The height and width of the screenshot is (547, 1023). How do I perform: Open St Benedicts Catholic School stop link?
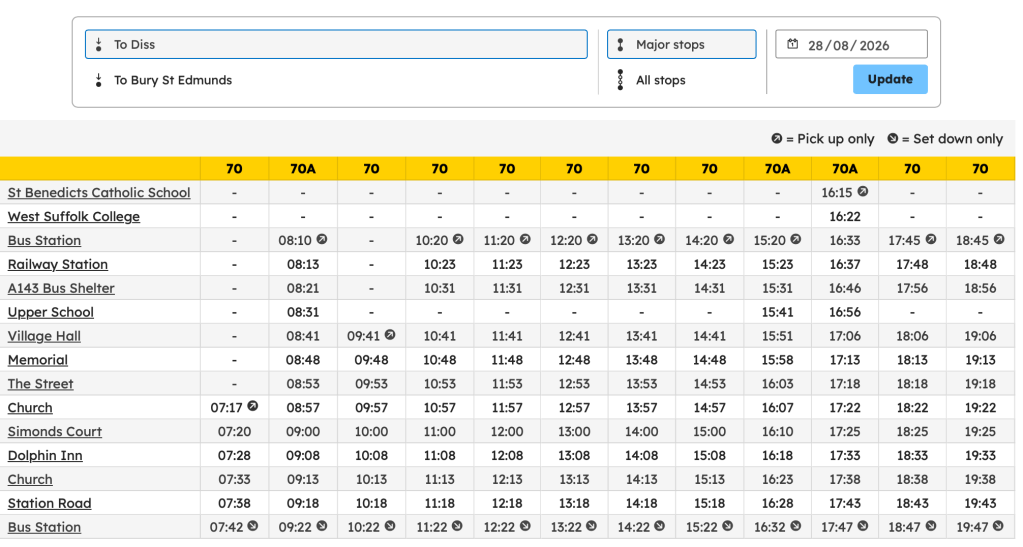pos(99,193)
